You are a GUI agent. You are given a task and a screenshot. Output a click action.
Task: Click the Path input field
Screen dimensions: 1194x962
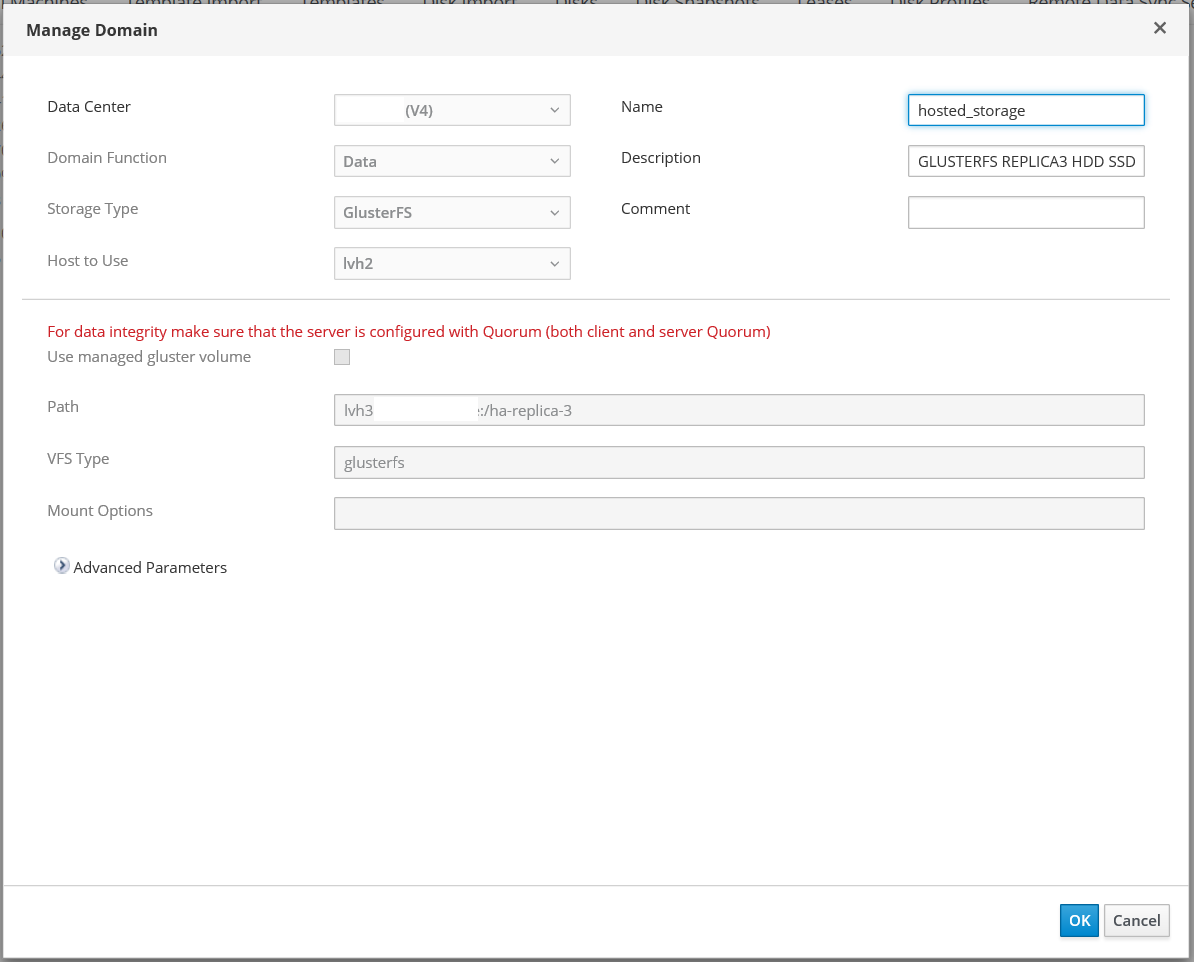coord(738,410)
